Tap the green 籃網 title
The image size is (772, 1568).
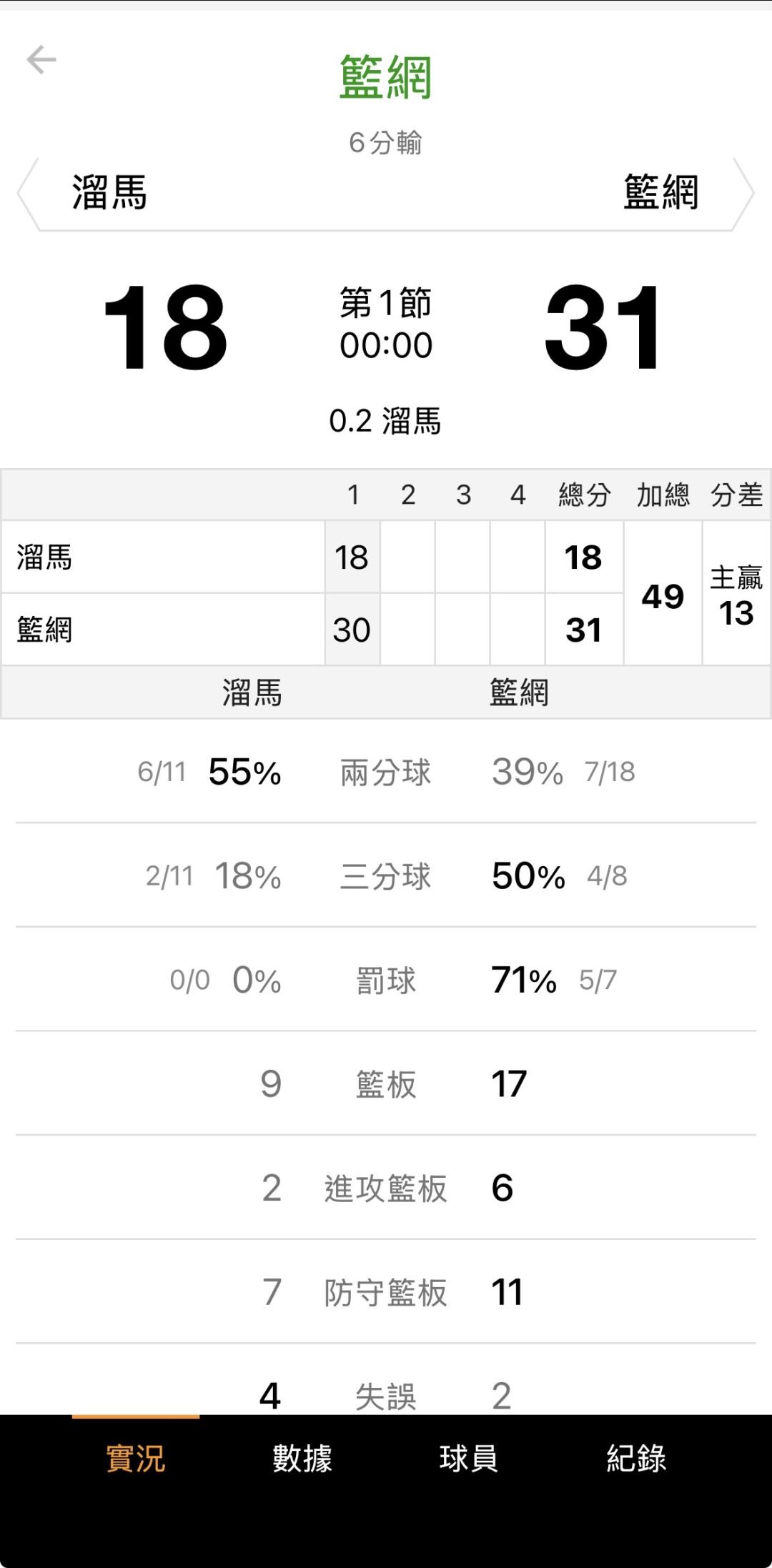[385, 77]
